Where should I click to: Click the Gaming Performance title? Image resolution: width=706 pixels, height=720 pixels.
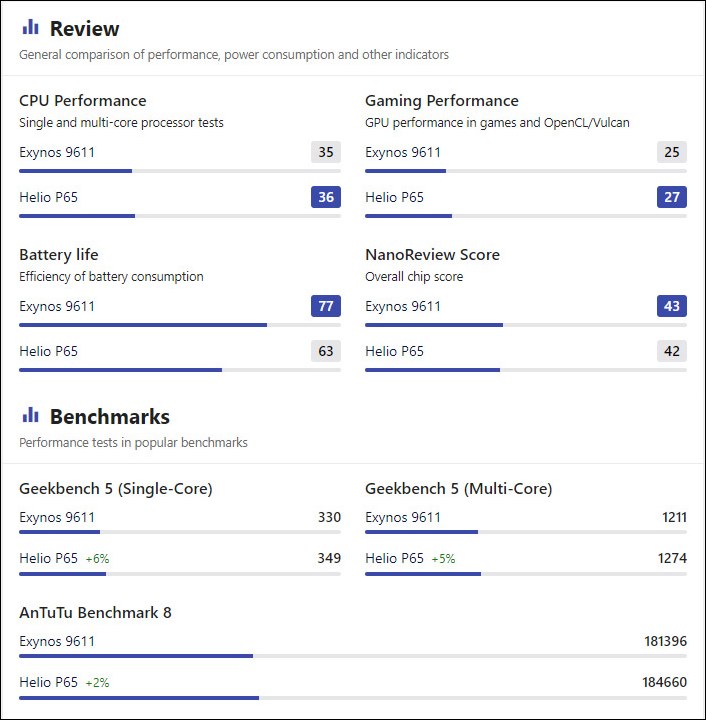click(442, 100)
